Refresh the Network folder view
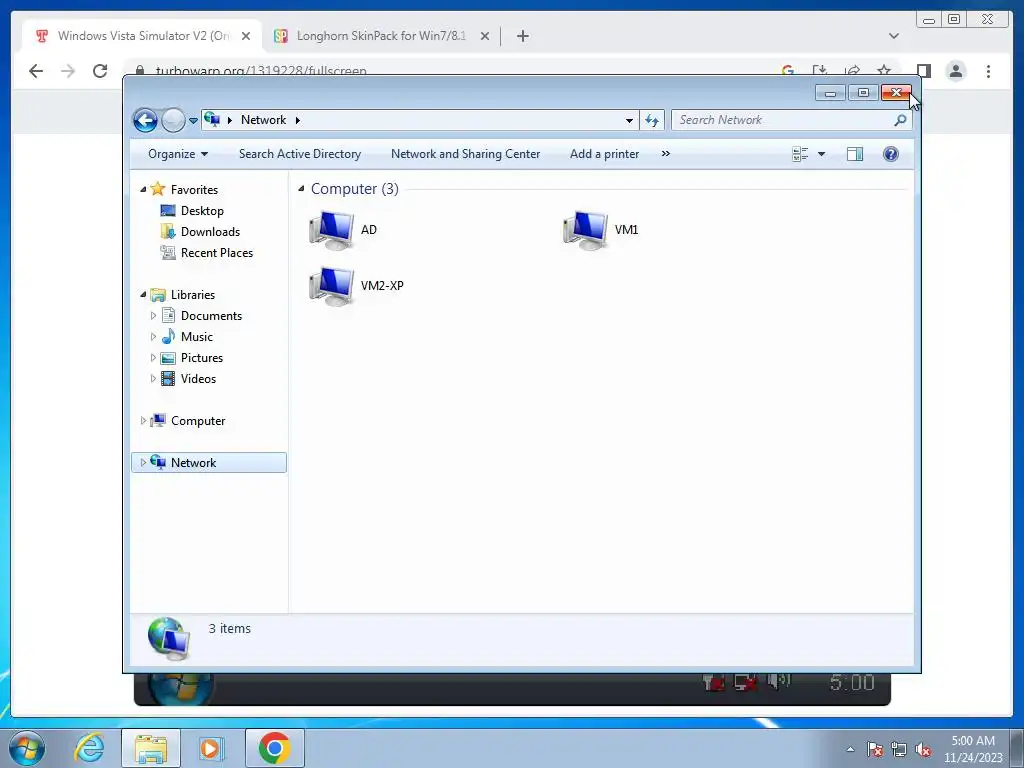The width and height of the screenshot is (1024, 768). coord(652,120)
